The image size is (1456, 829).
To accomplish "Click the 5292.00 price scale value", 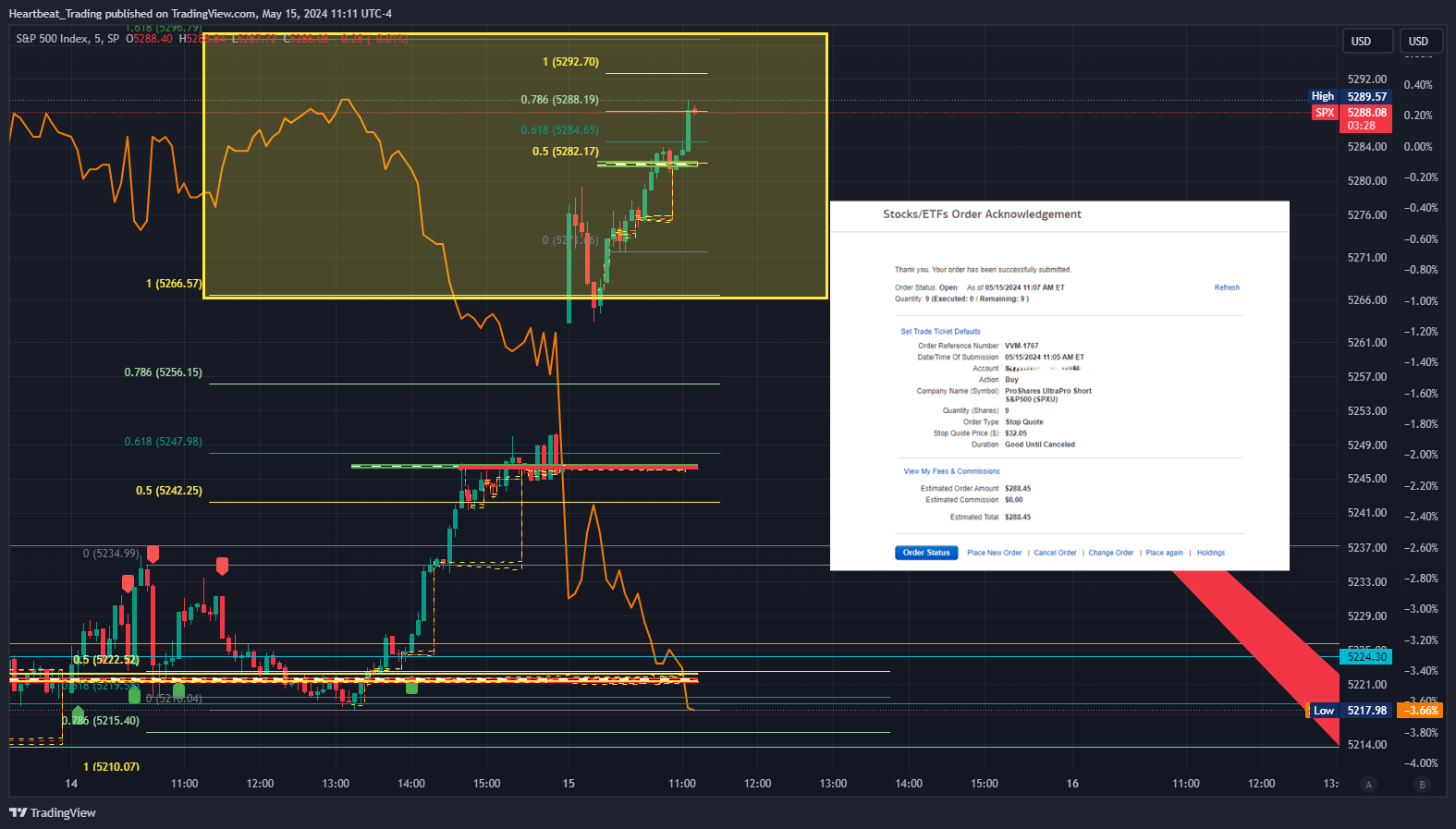I will coord(1367,79).
